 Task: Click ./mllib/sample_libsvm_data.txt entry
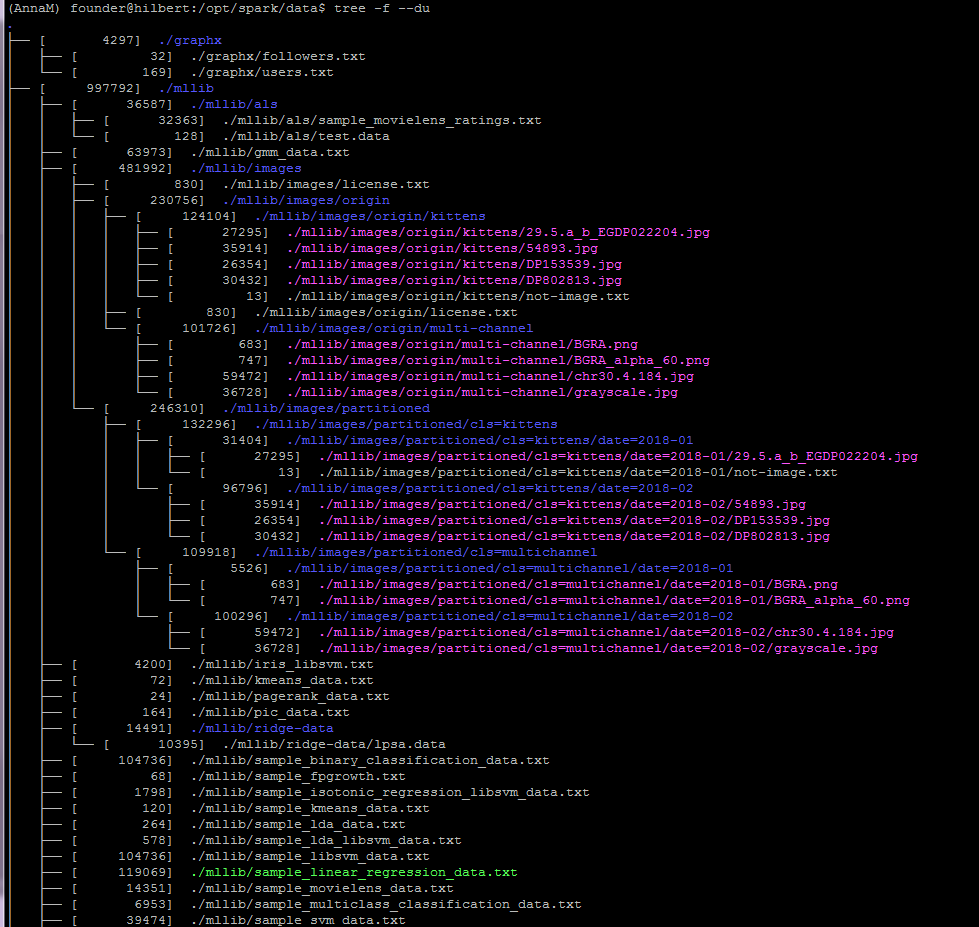pos(310,856)
